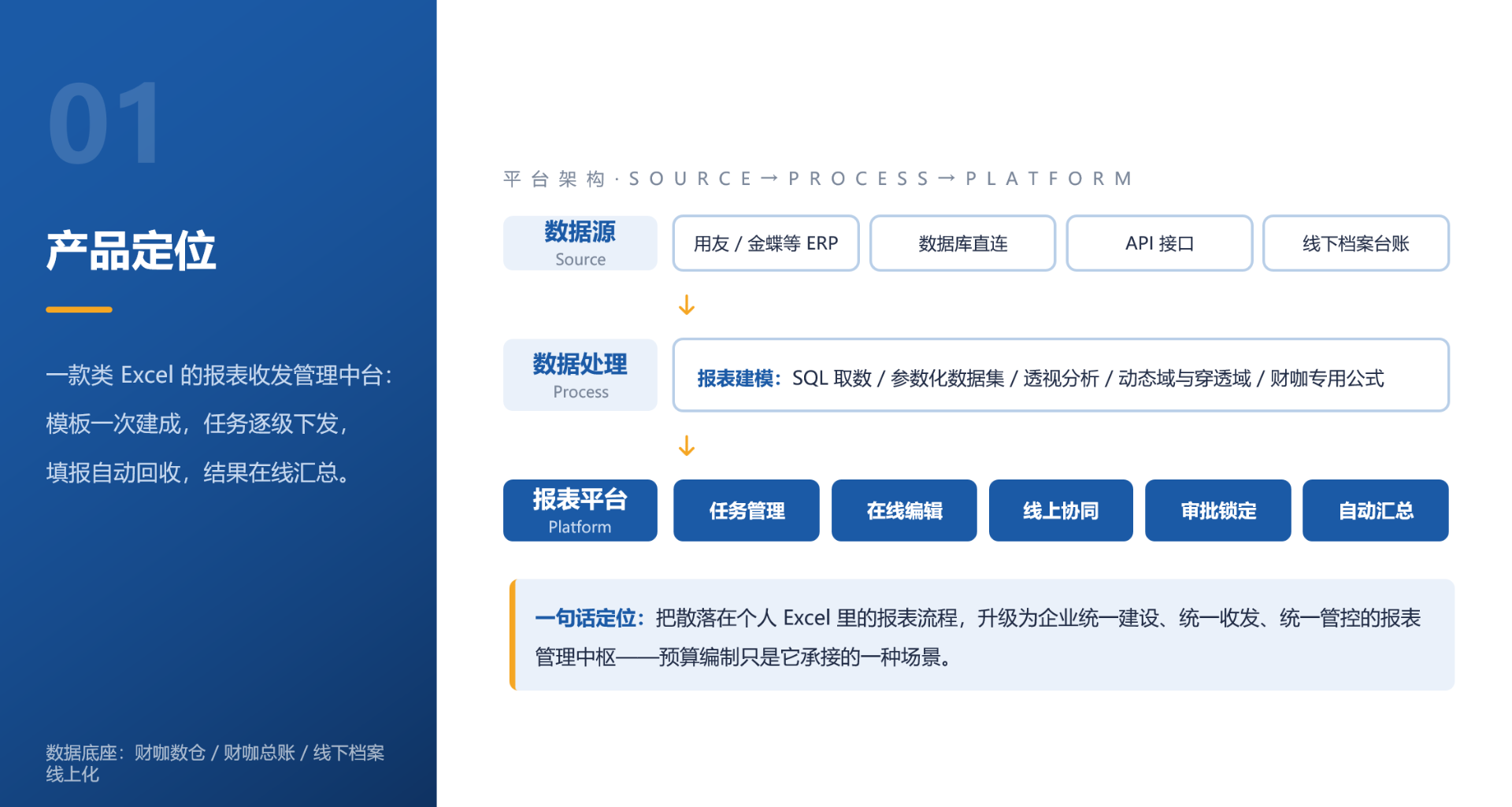Viewport: 1512px width, 807px height.
Task: Select the 一句话定位 callout box
Action: point(982,635)
